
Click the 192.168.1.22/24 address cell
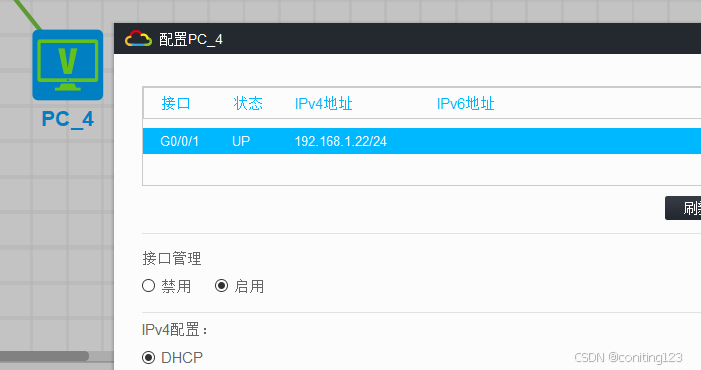click(x=340, y=141)
